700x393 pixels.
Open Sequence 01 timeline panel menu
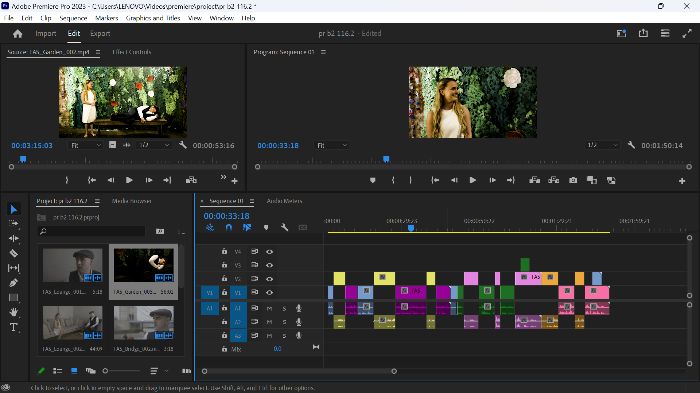pos(252,201)
